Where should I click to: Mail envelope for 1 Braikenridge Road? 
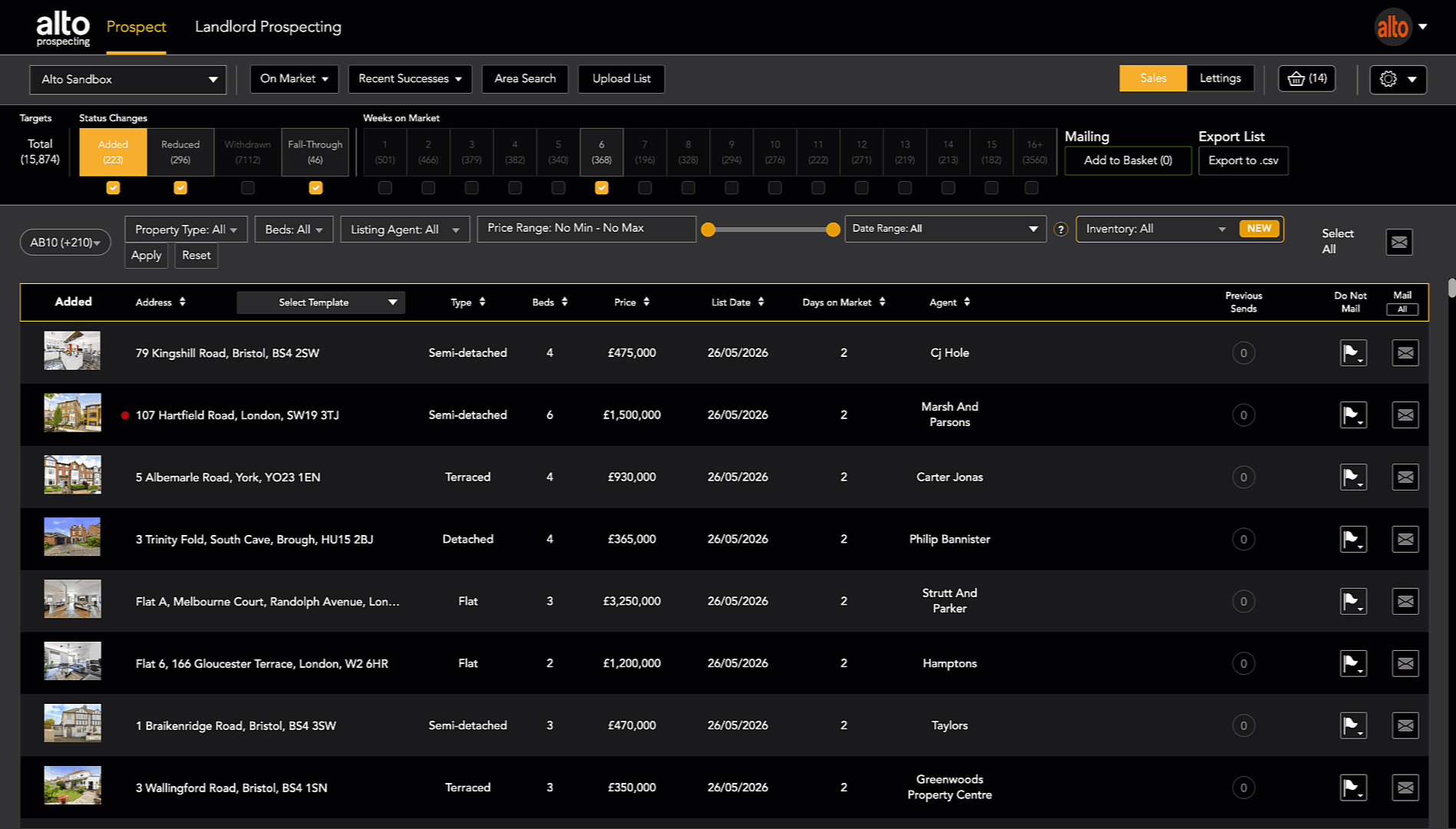pyautogui.click(x=1405, y=726)
